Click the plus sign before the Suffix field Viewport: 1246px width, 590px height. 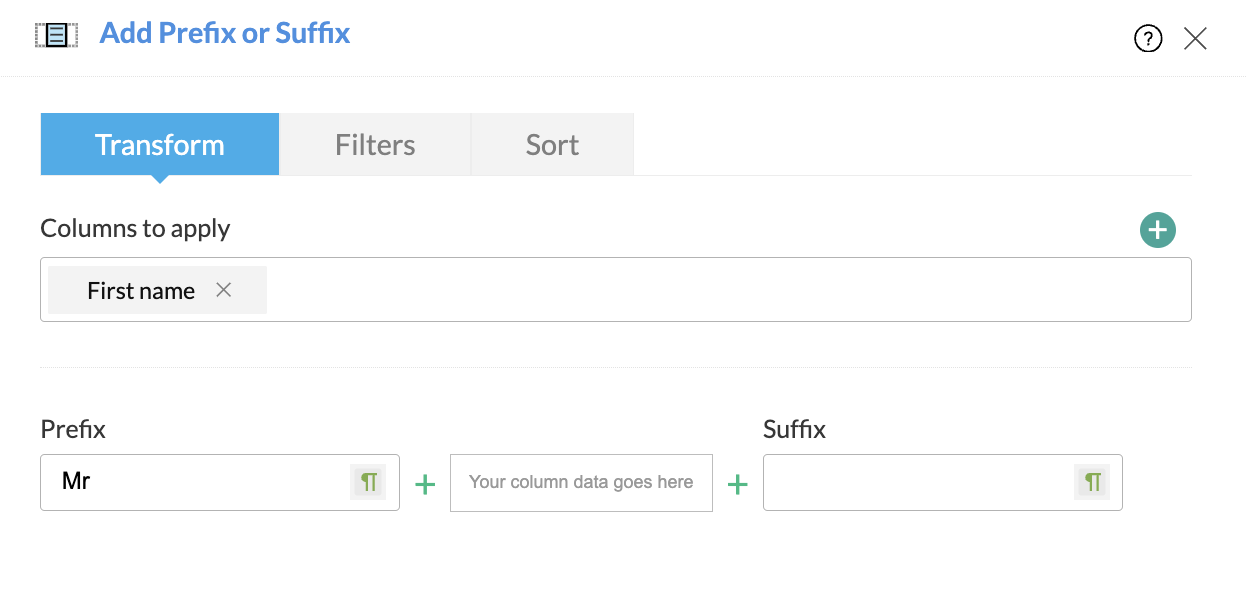coord(738,485)
